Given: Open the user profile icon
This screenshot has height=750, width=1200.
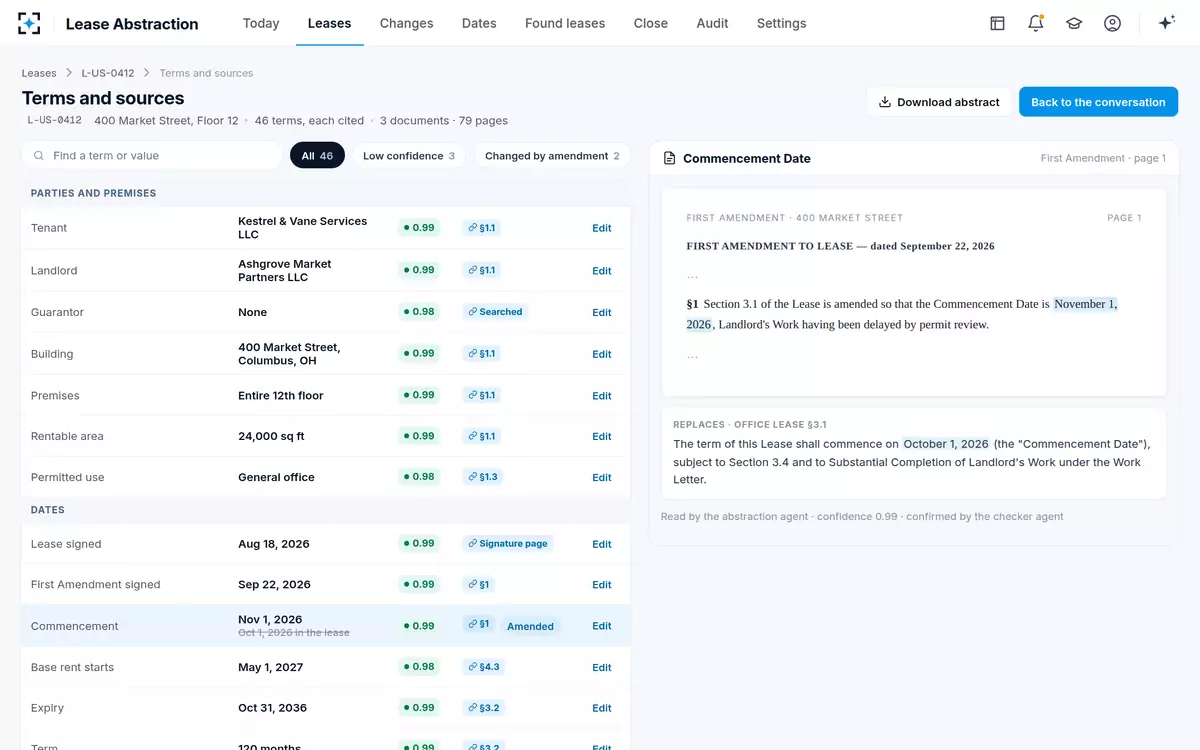Looking at the screenshot, I should point(1112,23).
